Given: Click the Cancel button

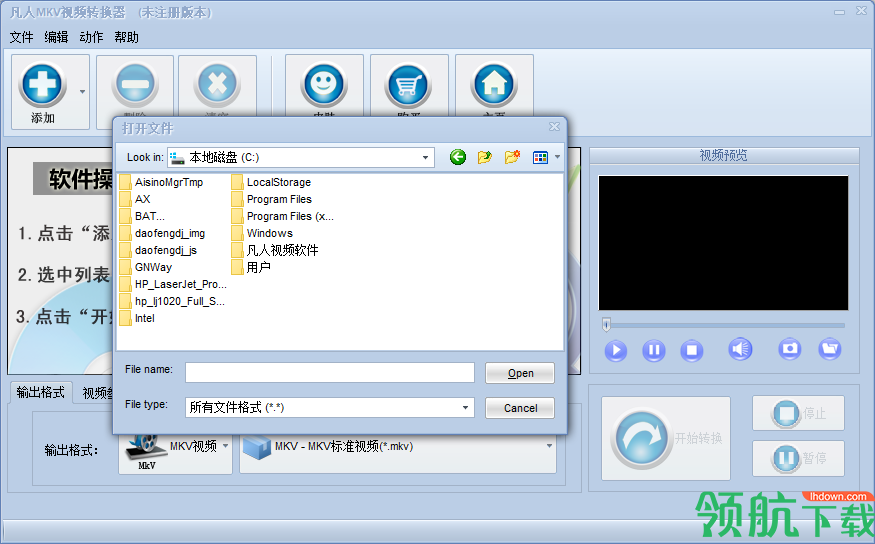Looking at the screenshot, I should 520,408.
